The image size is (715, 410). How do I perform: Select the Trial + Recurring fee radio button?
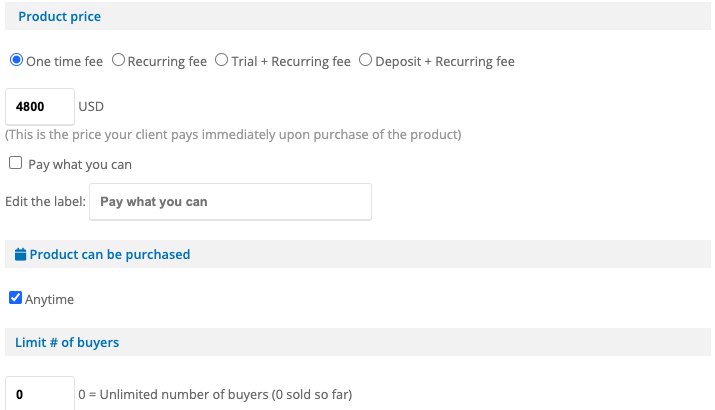tap(222, 60)
